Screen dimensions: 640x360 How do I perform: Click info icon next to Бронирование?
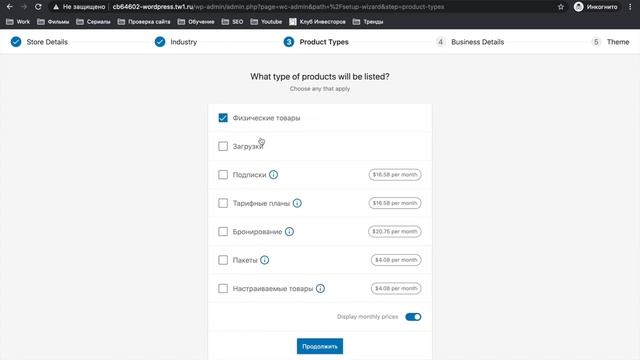click(x=289, y=231)
